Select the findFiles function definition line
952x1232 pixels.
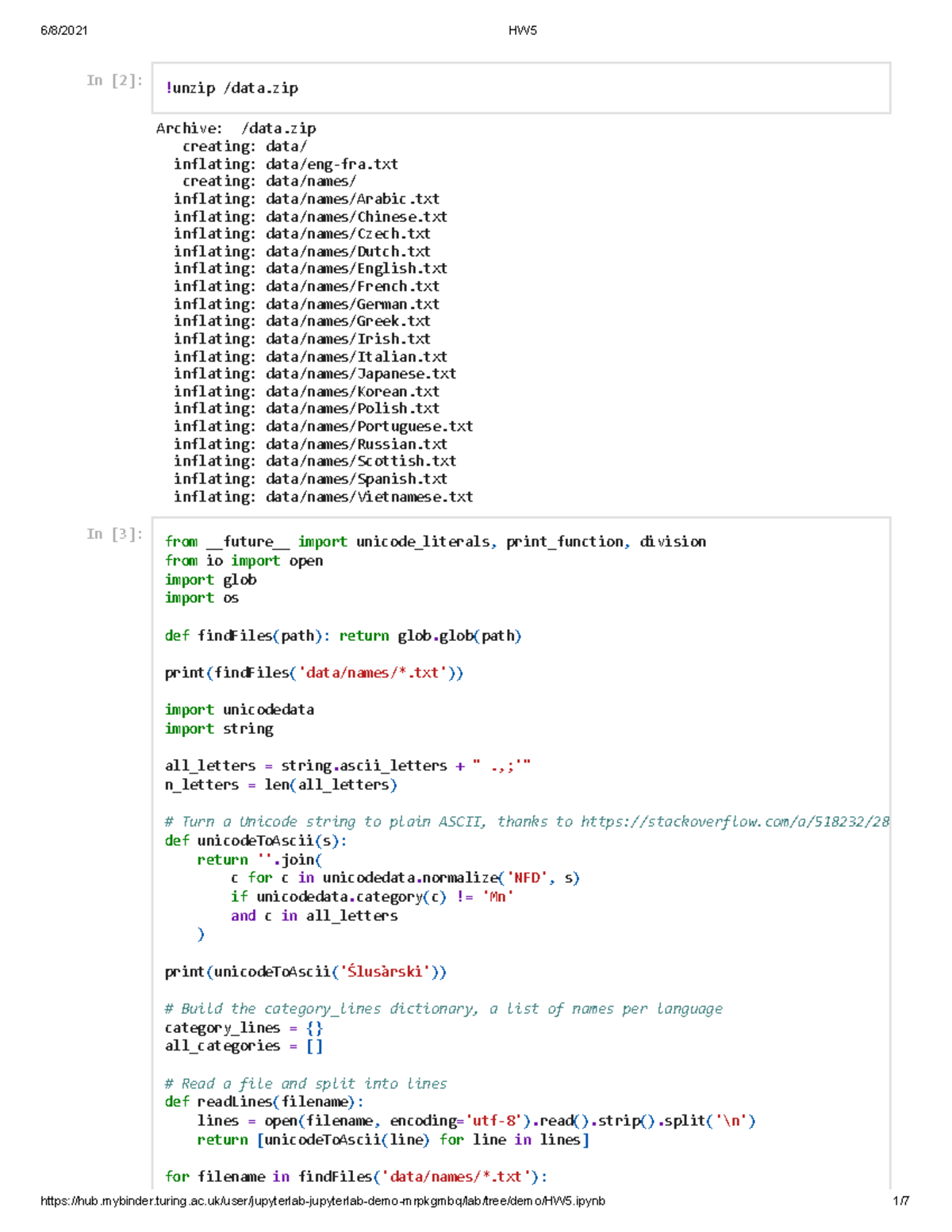(344, 635)
